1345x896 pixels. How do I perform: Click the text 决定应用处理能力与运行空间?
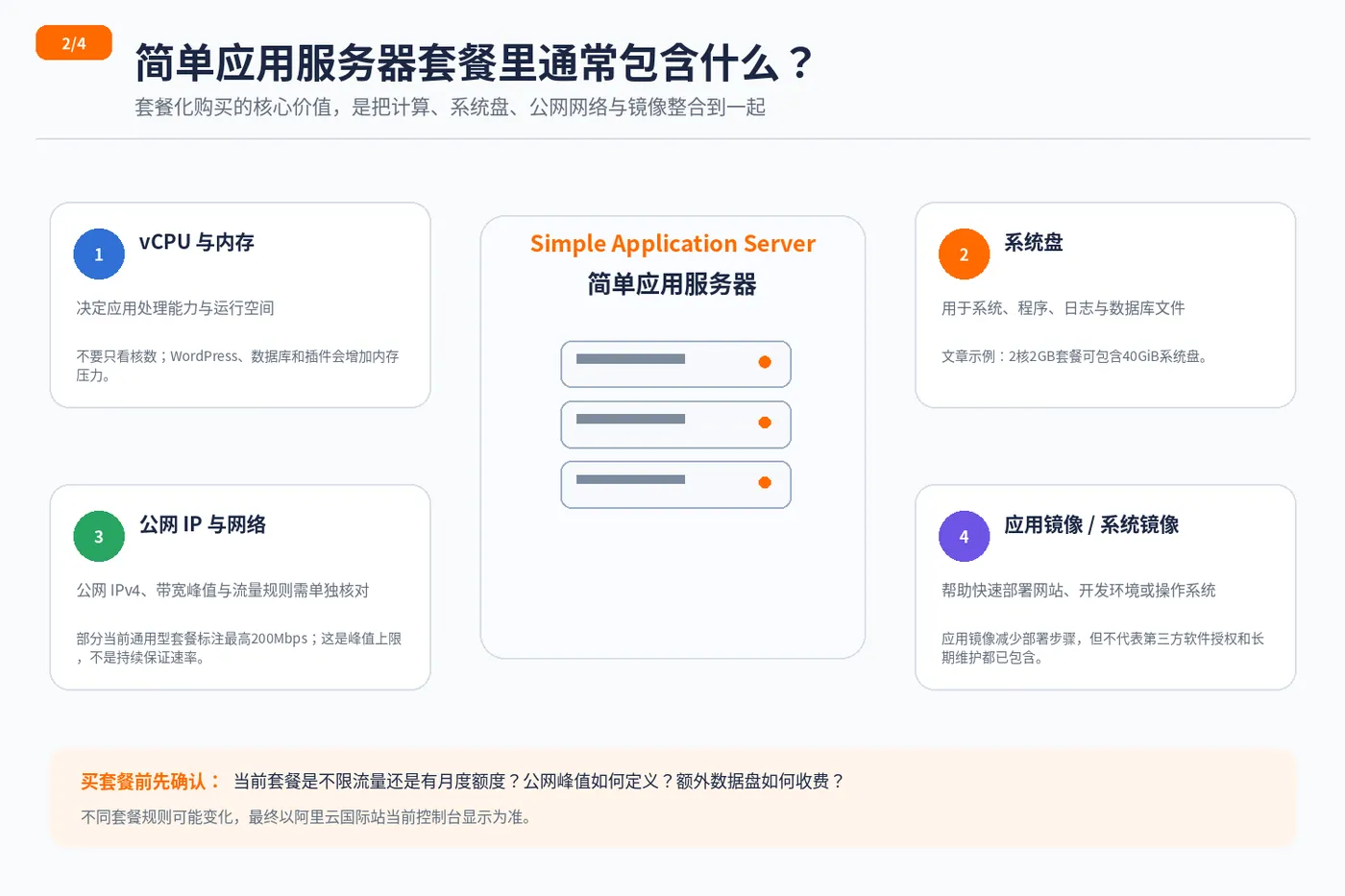[x=176, y=308]
